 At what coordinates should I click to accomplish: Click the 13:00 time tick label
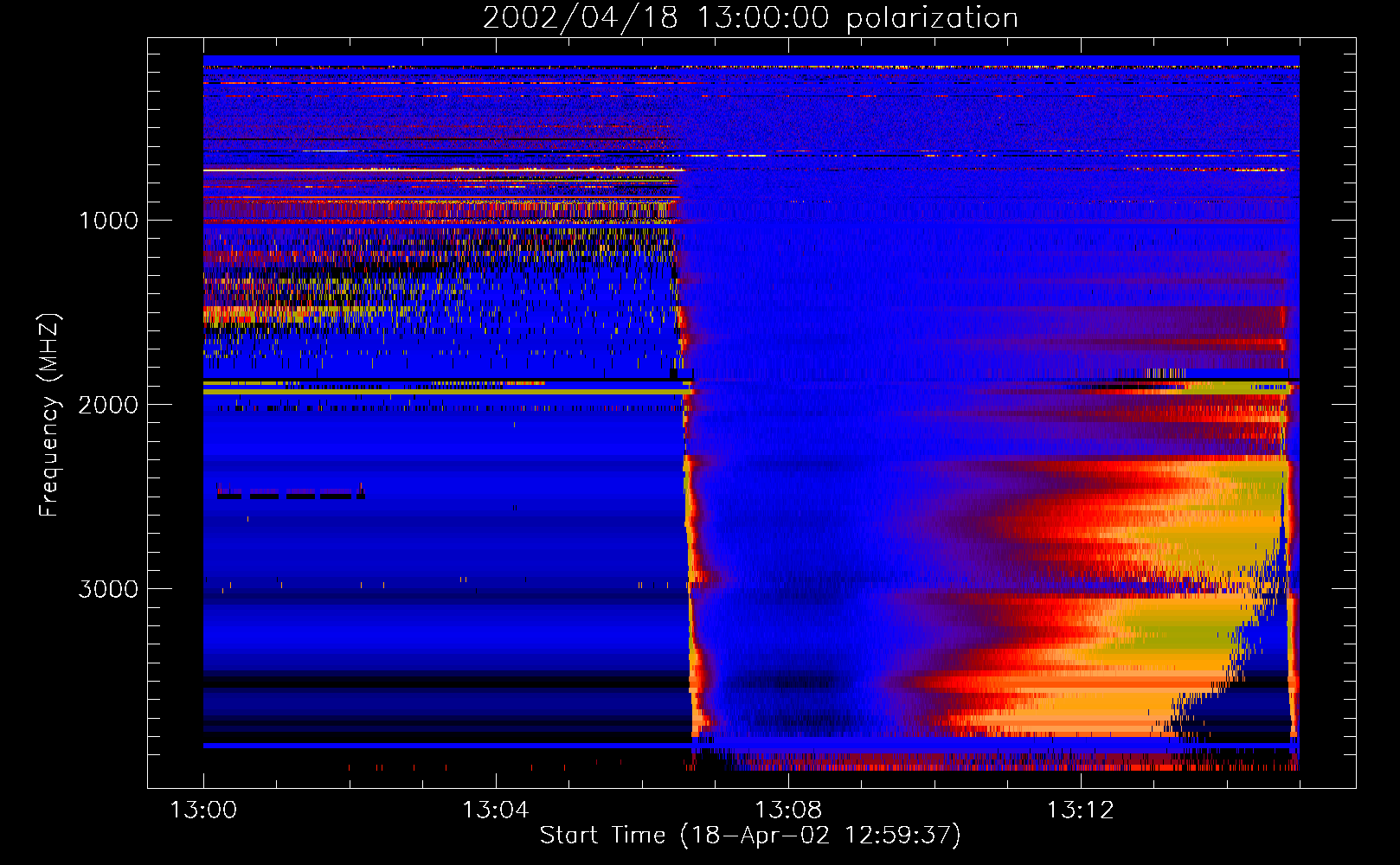tap(203, 810)
